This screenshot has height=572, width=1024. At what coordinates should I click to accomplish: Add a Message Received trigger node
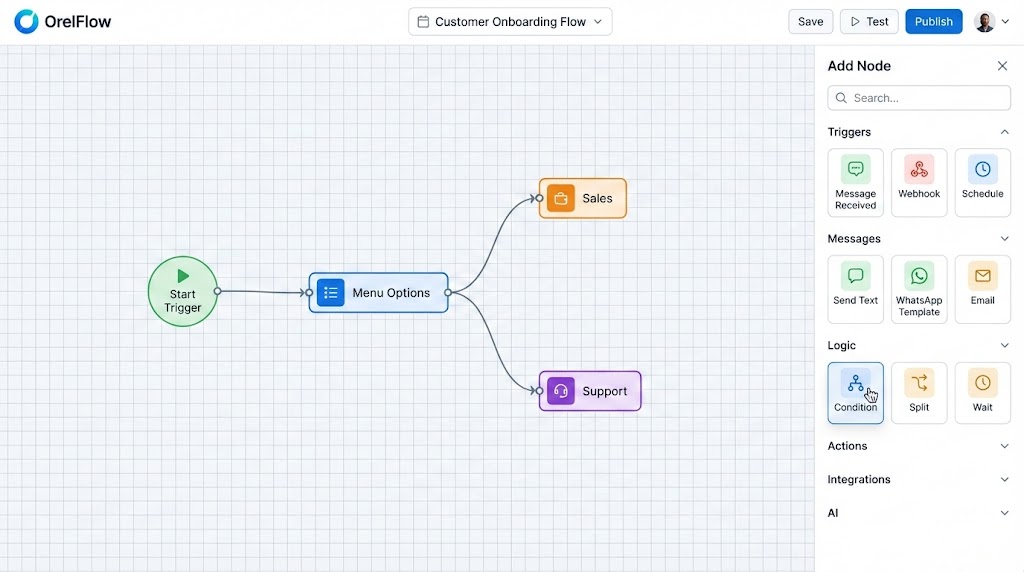(x=855, y=182)
